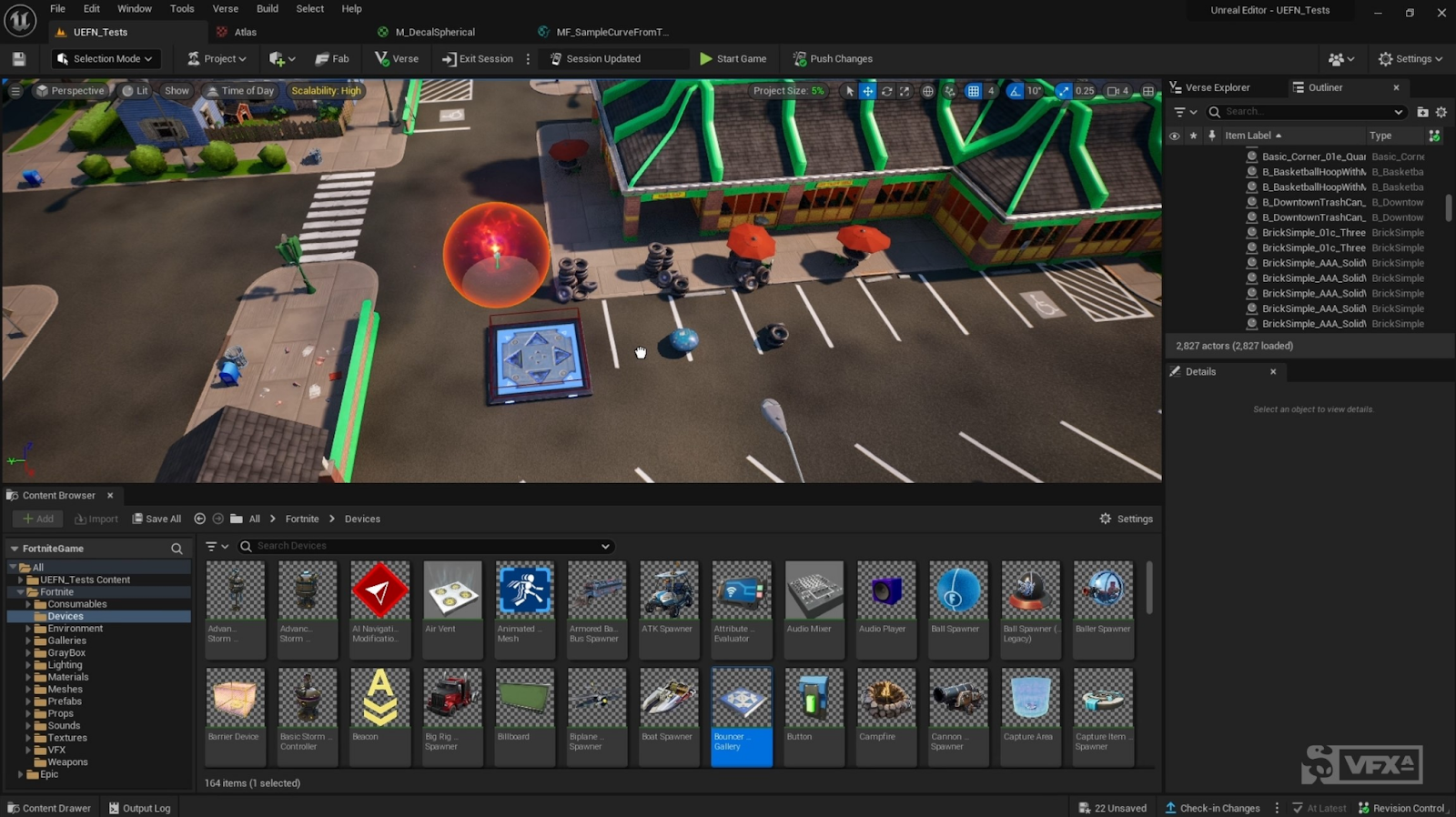The image size is (1456, 817).
Task: Select the Ball Spawner device thumbnail
Action: pyautogui.click(x=958, y=609)
